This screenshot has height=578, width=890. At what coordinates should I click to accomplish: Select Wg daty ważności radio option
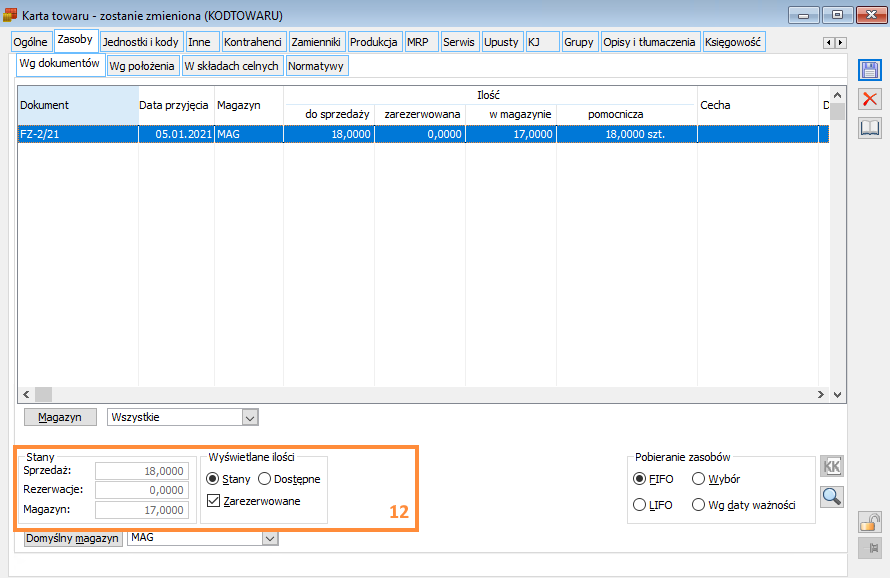click(x=699, y=505)
